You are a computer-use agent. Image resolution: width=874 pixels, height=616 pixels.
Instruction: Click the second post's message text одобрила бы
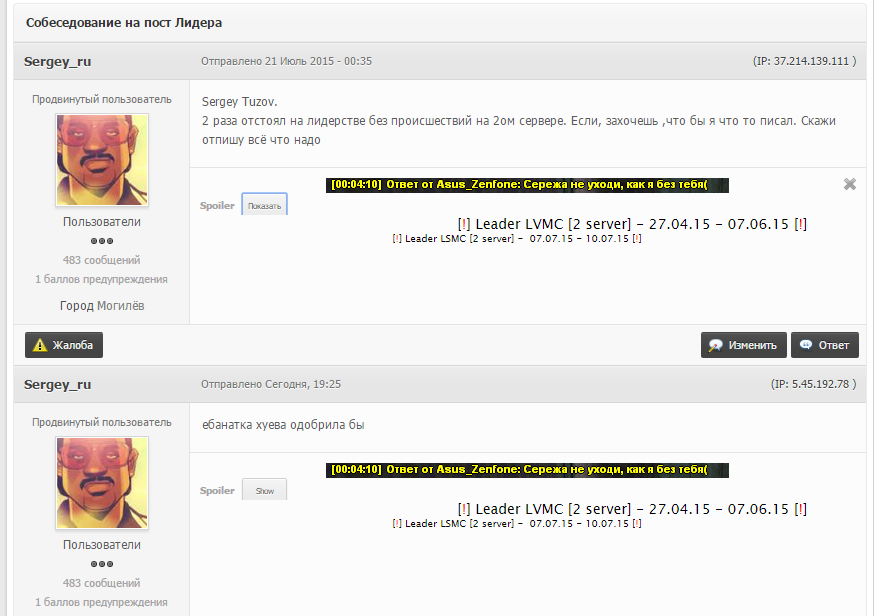pos(326,425)
